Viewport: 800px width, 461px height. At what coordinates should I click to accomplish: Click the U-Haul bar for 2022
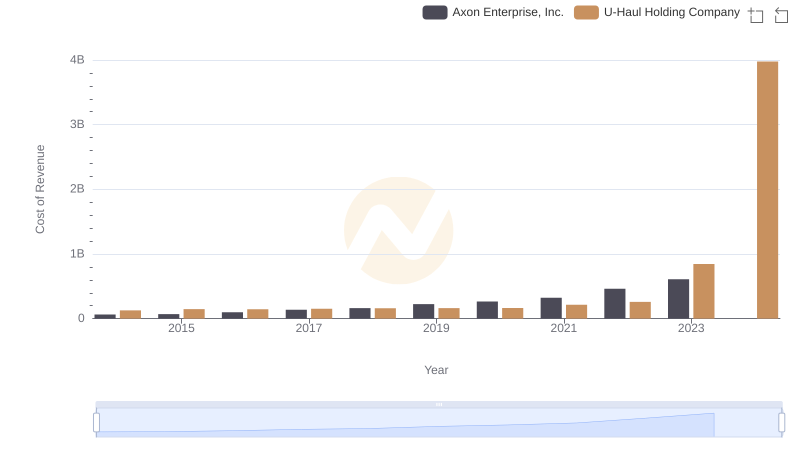pyautogui.click(x=640, y=310)
